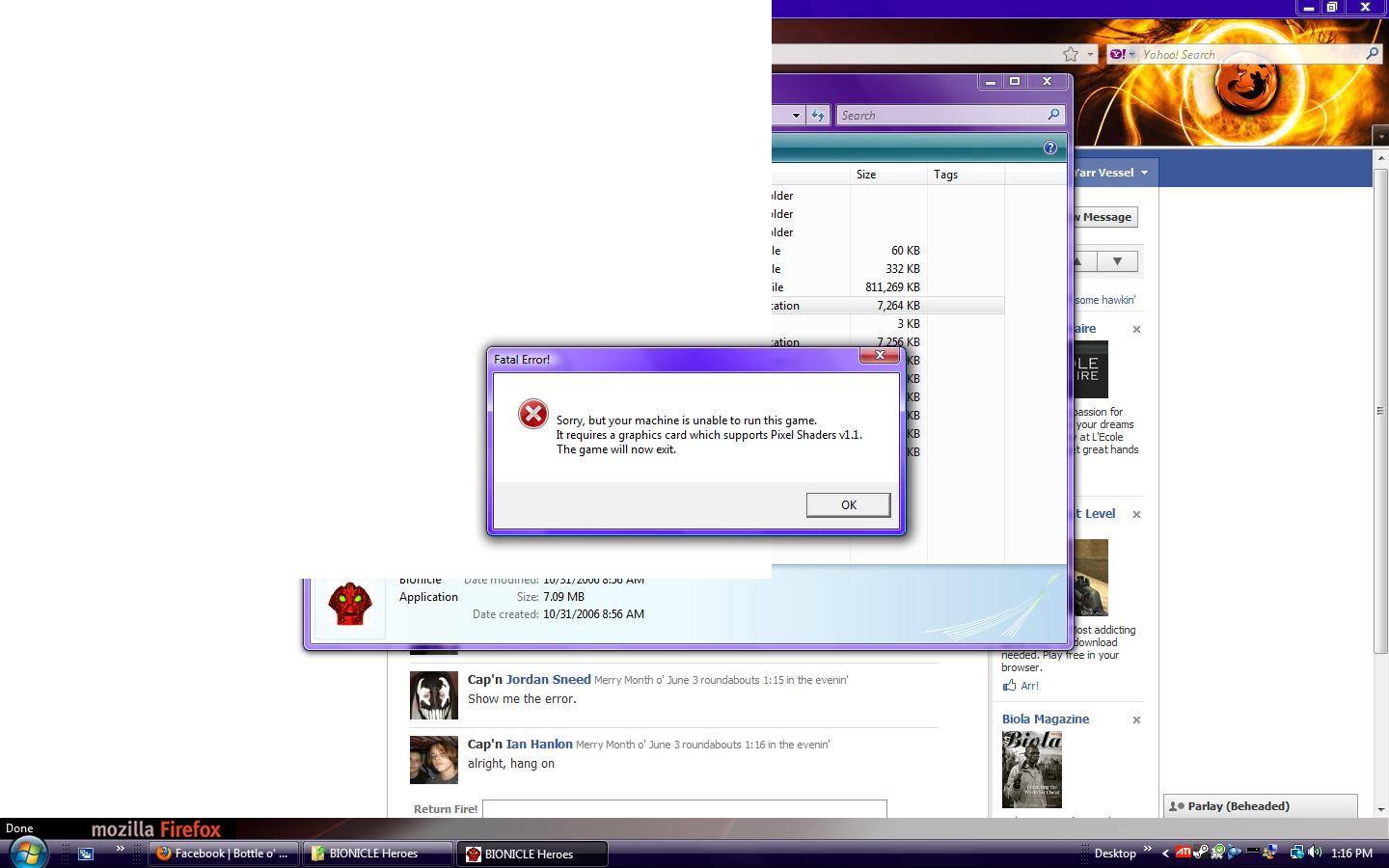This screenshot has width=1389, height=868.
Task: Sort Explorer files by Tags column
Action: click(x=966, y=175)
